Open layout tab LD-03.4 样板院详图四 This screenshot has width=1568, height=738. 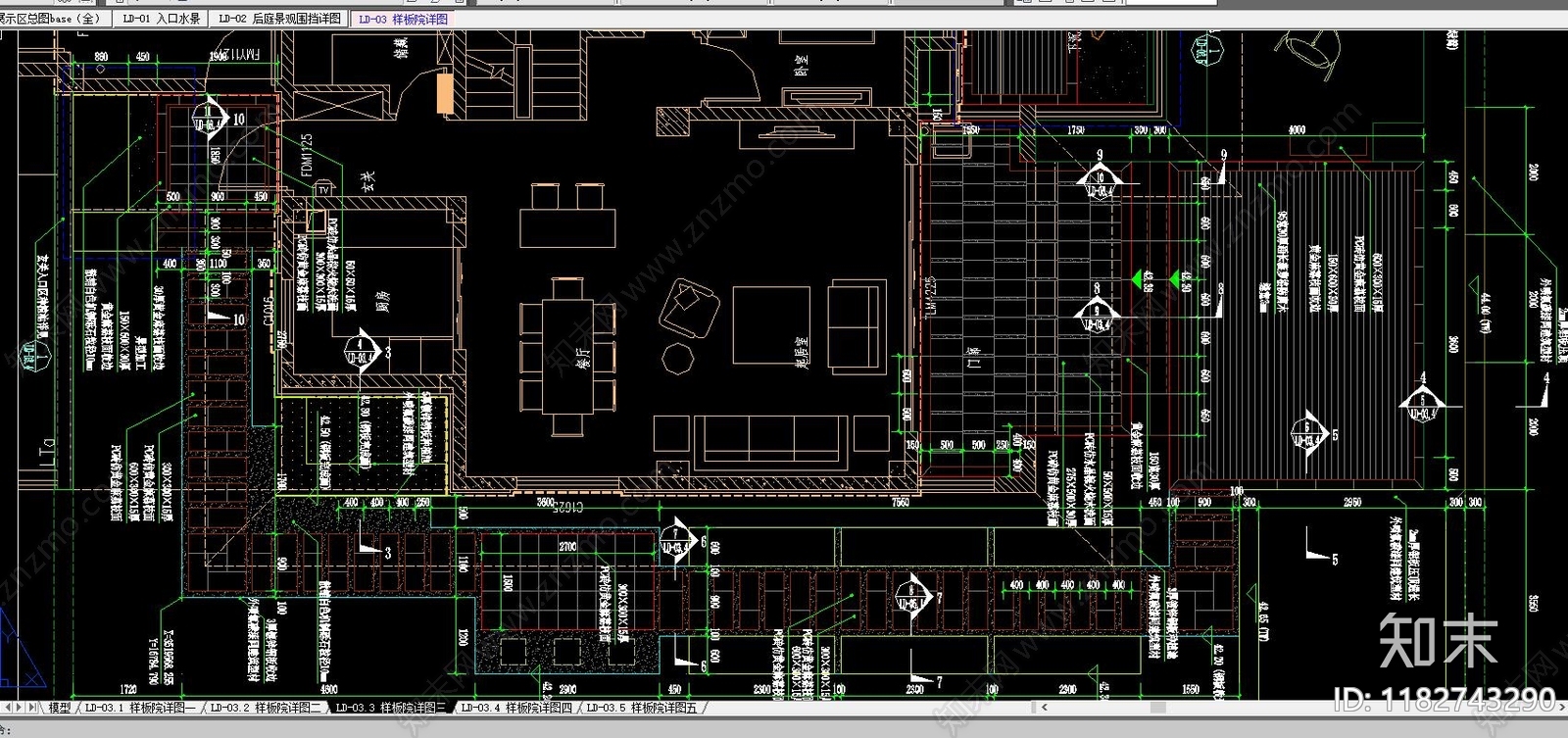tap(515, 707)
